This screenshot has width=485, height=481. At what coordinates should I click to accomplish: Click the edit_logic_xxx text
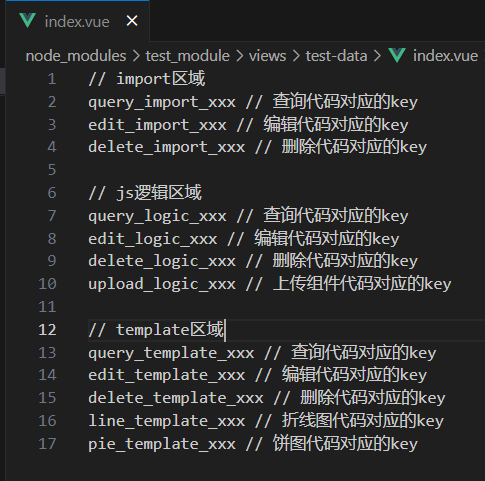click(153, 239)
